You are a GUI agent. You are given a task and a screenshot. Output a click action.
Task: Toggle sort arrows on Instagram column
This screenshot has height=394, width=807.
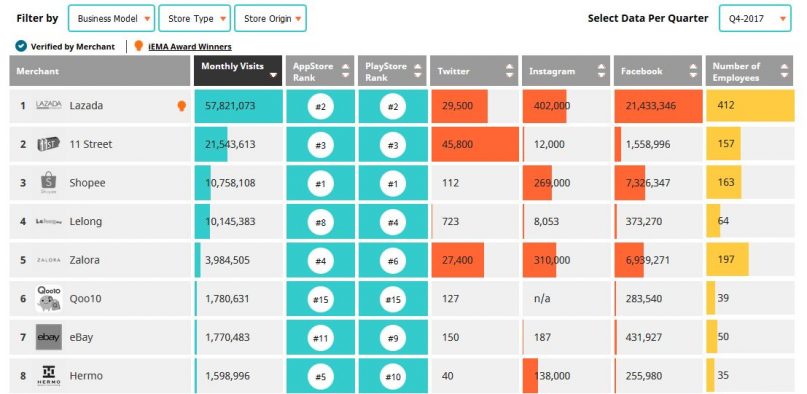(x=601, y=71)
